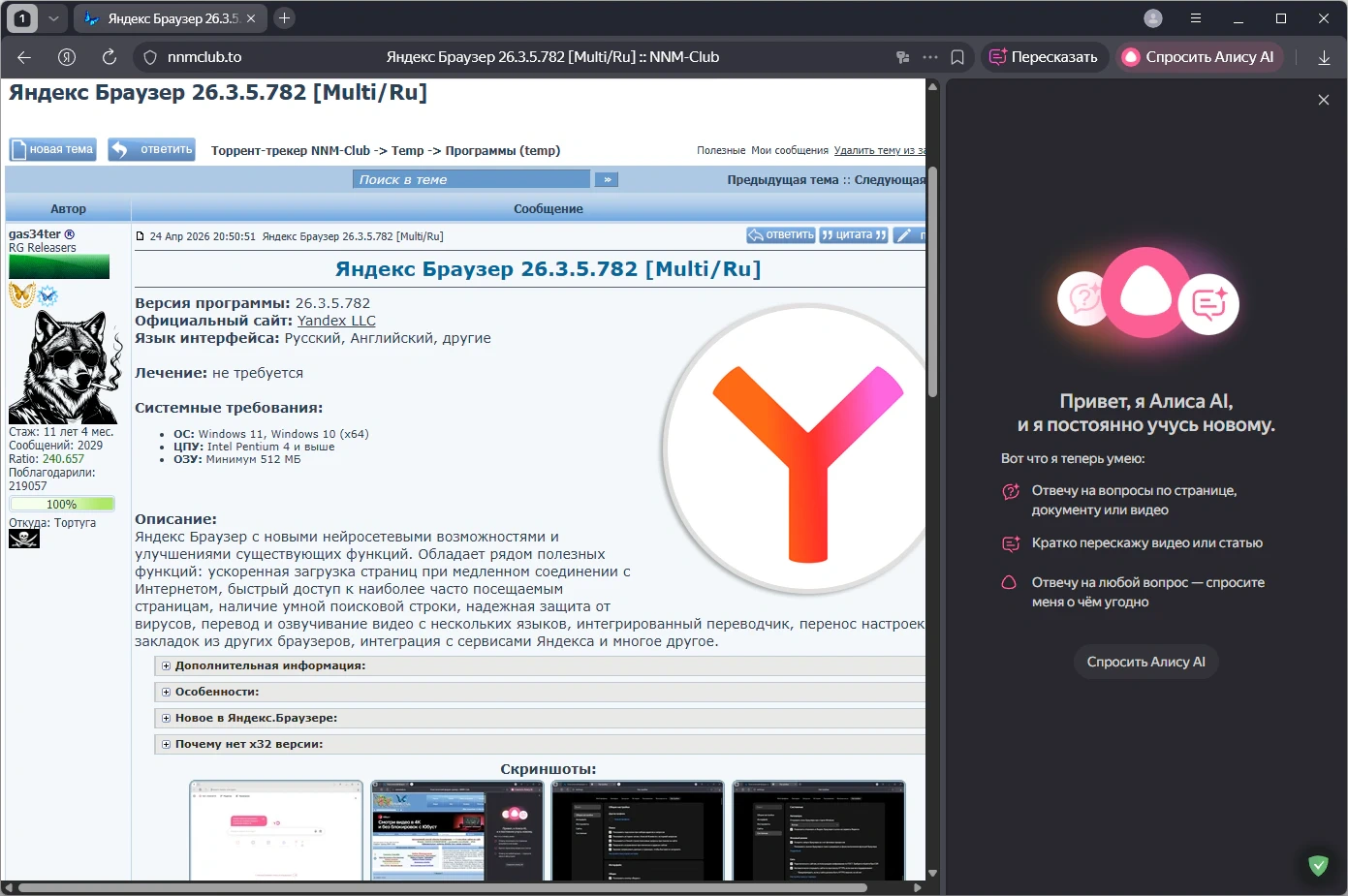Click the green security shield at bottom right
This screenshot has height=896, width=1348.
click(x=1318, y=865)
